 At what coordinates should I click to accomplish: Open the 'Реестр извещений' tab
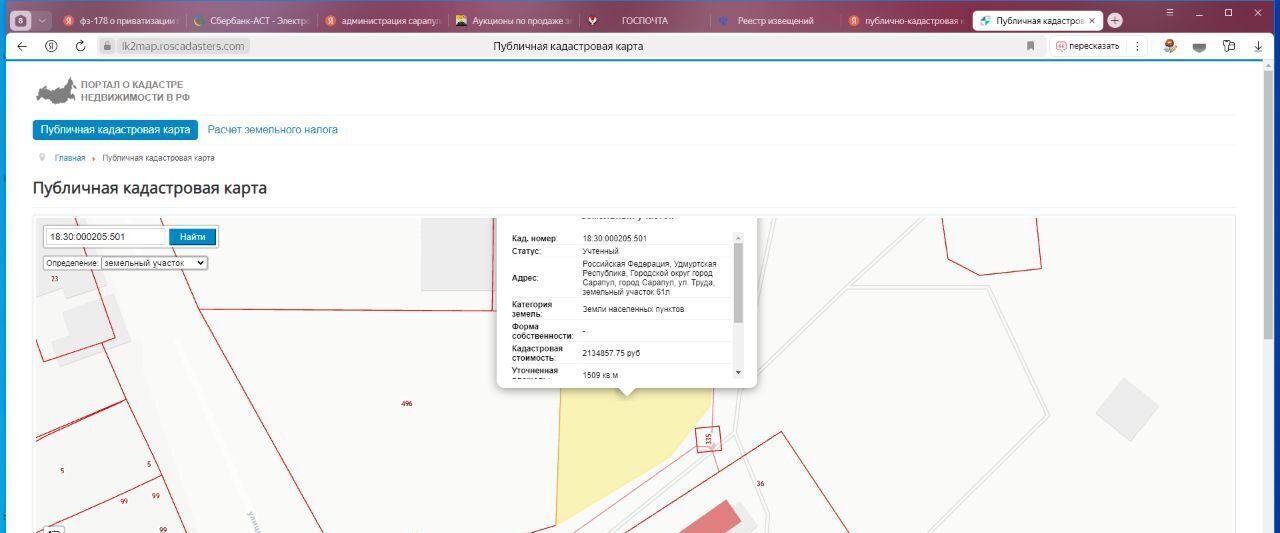(775, 20)
